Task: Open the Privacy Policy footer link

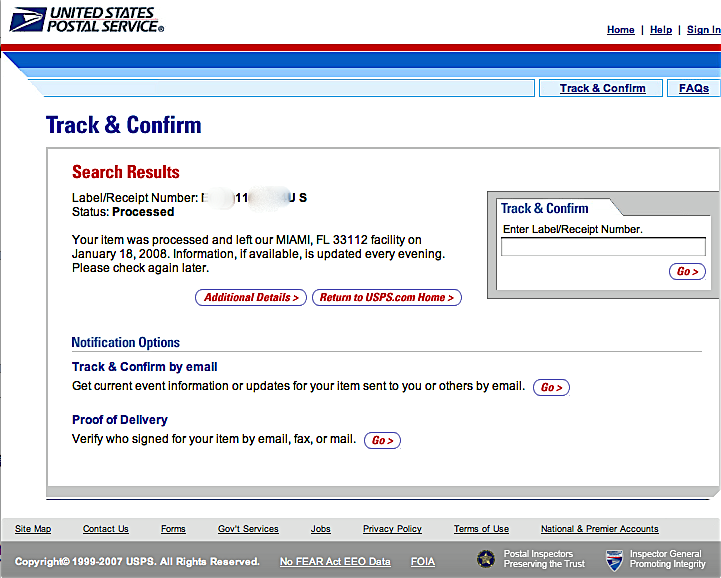Action: [x=392, y=529]
